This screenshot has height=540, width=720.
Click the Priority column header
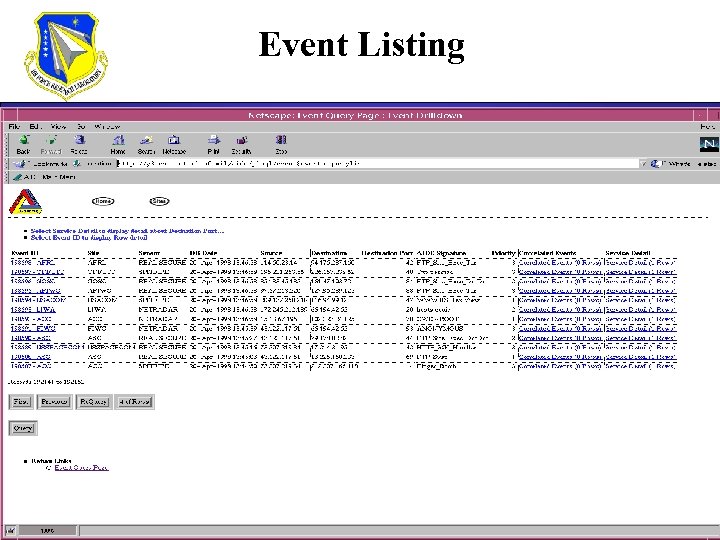[x=504, y=253]
